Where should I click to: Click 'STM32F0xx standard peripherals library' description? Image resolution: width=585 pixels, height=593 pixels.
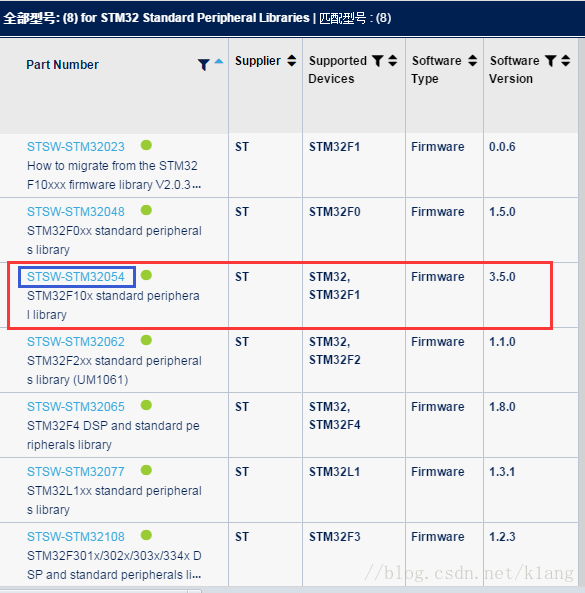point(114,240)
